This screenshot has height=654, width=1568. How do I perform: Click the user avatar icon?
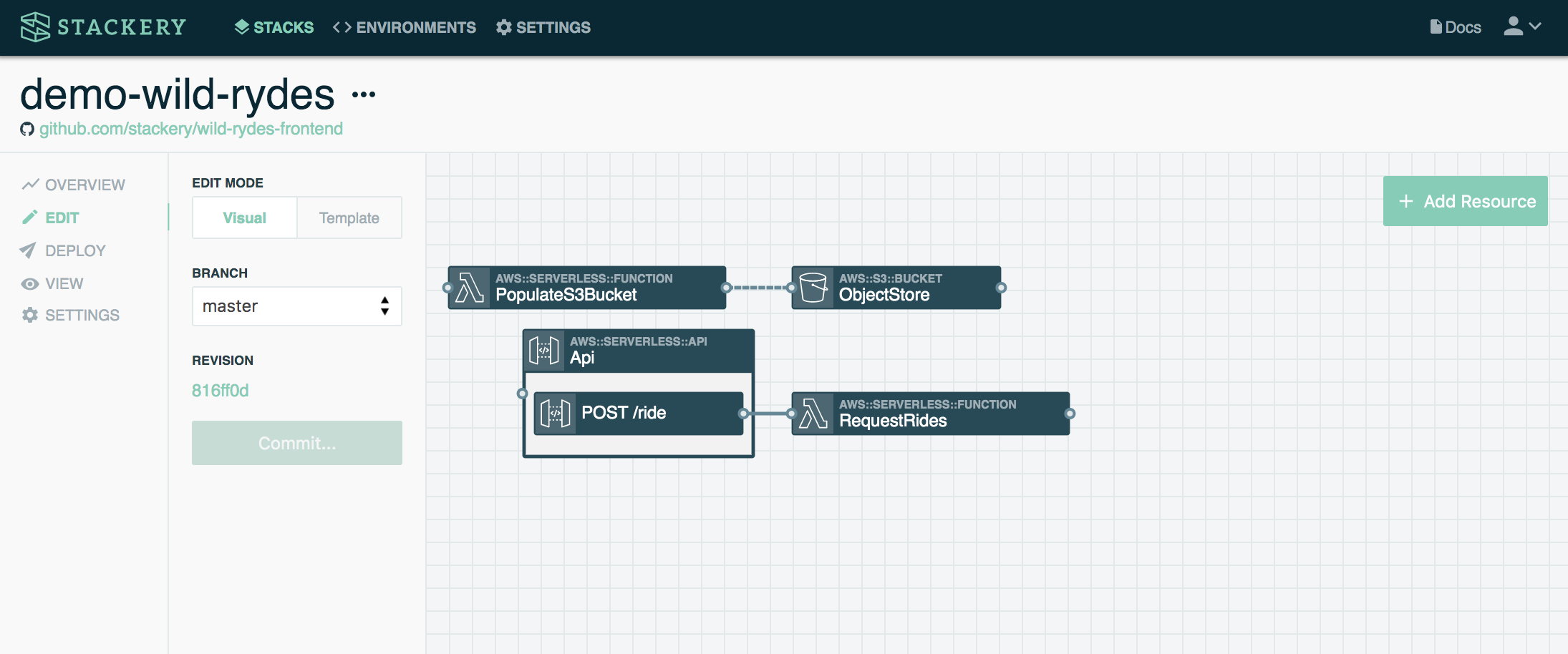coord(1513,26)
